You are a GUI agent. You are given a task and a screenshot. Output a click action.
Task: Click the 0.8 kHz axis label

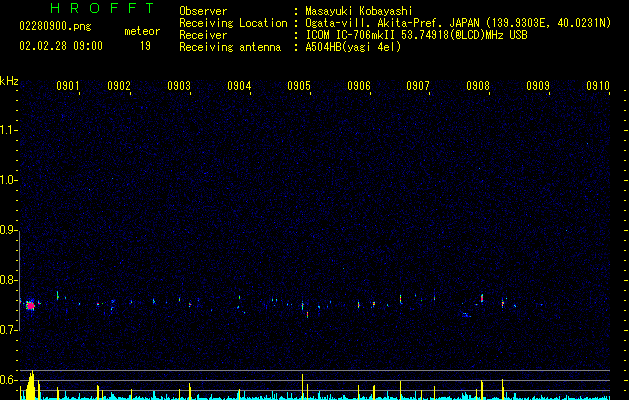pos(8,280)
